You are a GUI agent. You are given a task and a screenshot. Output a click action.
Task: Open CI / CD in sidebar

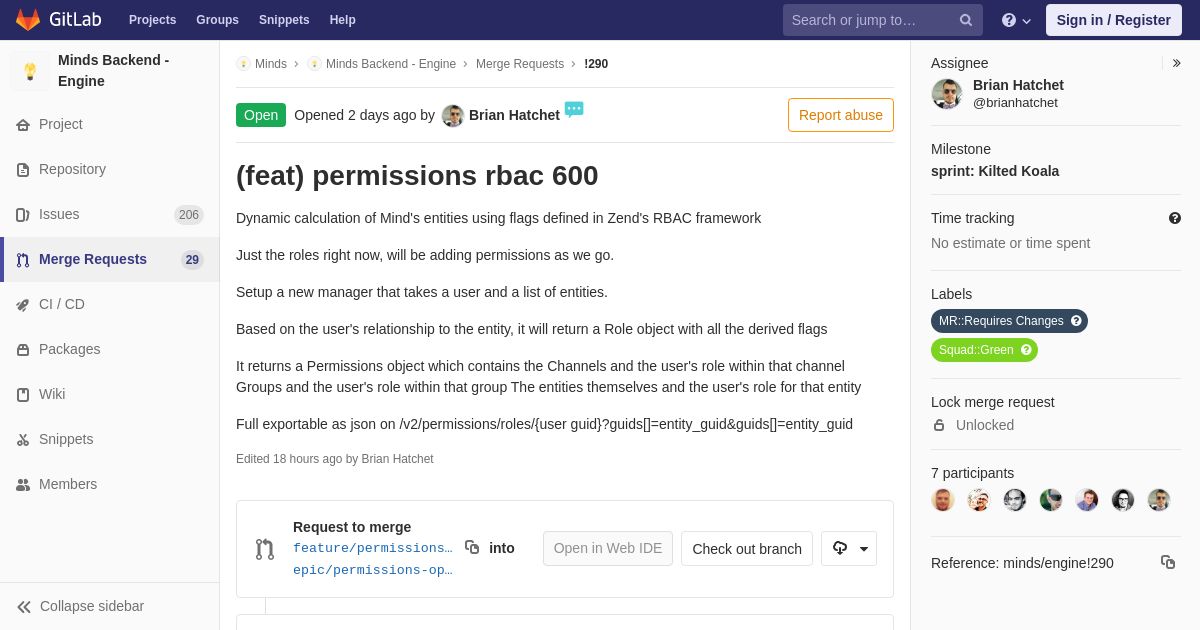point(61,304)
